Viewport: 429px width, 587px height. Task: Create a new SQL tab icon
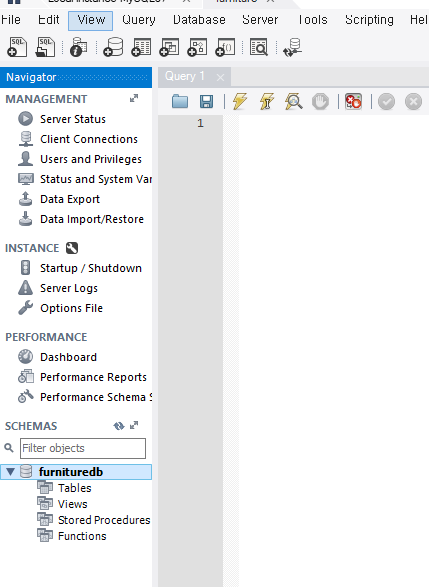[x=17, y=48]
